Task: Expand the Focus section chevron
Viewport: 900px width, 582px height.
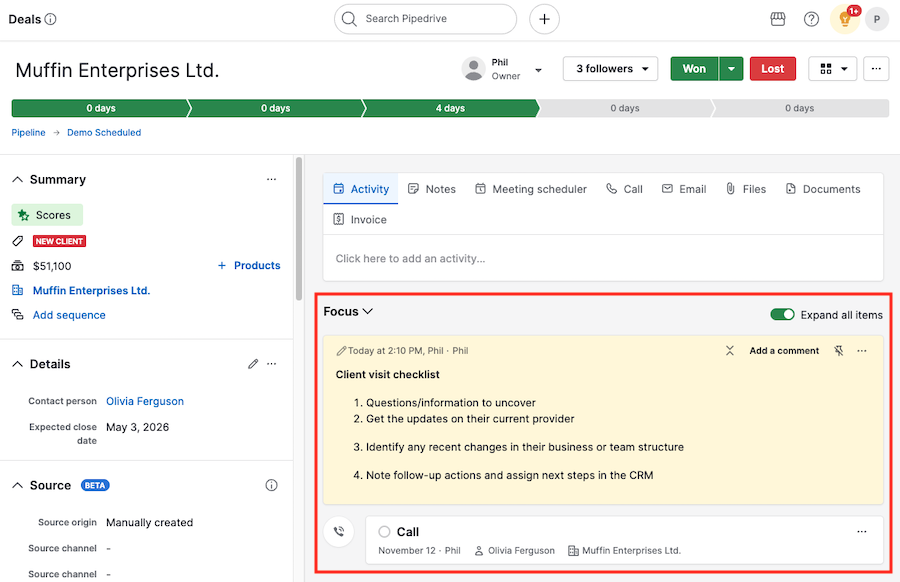Action: pos(368,312)
